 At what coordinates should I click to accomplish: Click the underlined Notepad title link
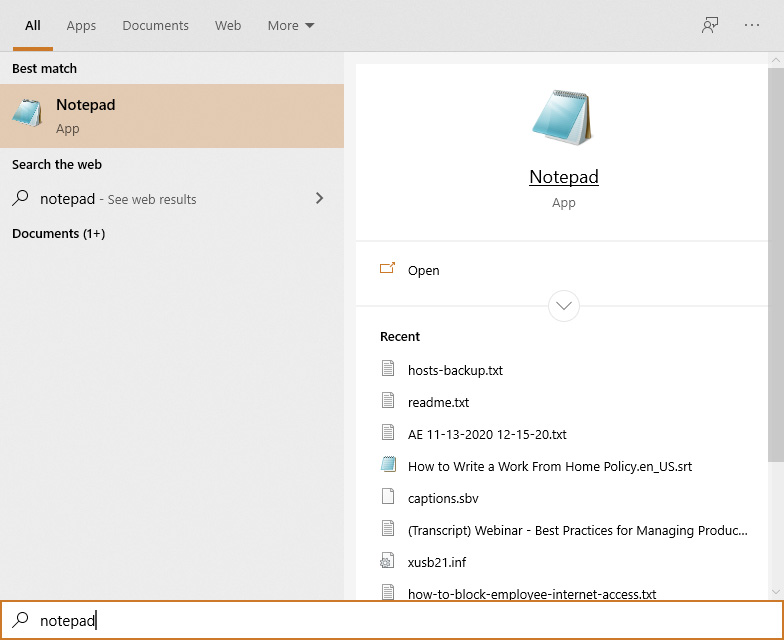pyautogui.click(x=564, y=177)
